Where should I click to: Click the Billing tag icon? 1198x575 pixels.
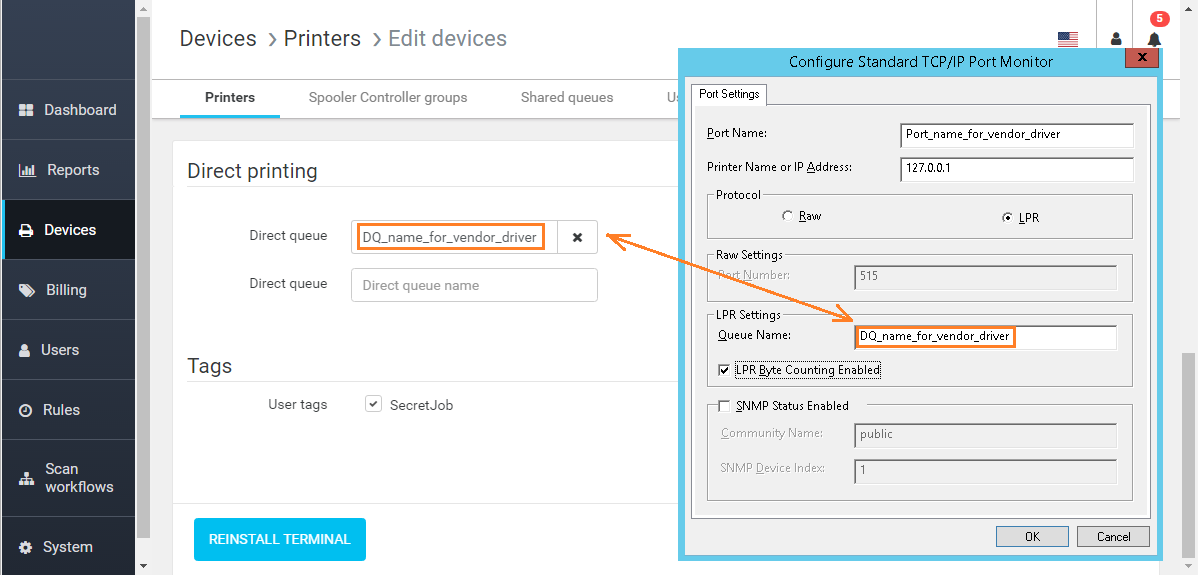(x=27, y=290)
